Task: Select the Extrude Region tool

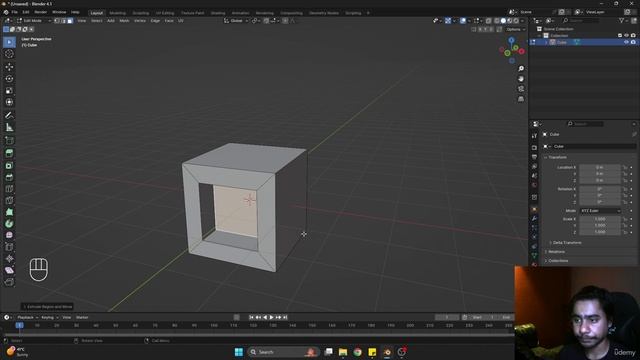Action: click(9, 153)
